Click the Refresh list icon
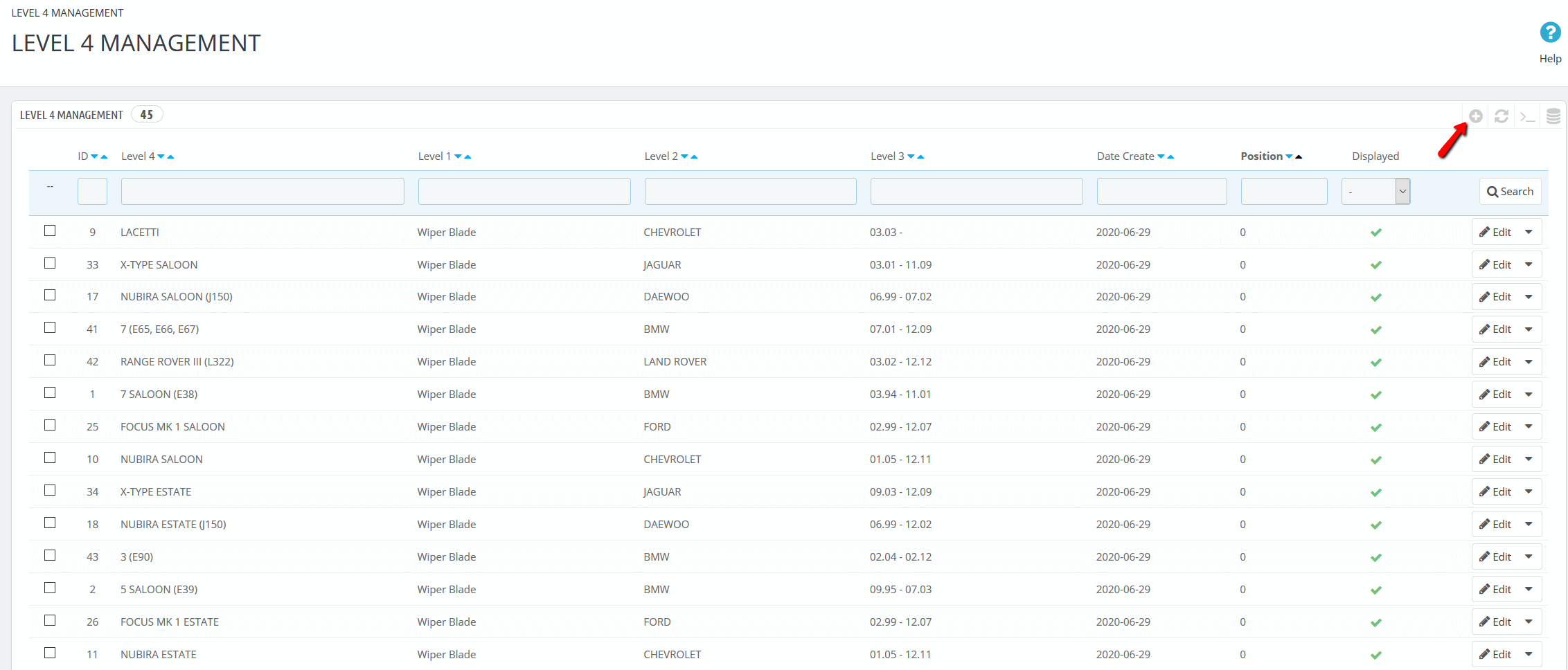This screenshot has height=670, width=1568. click(x=1502, y=116)
